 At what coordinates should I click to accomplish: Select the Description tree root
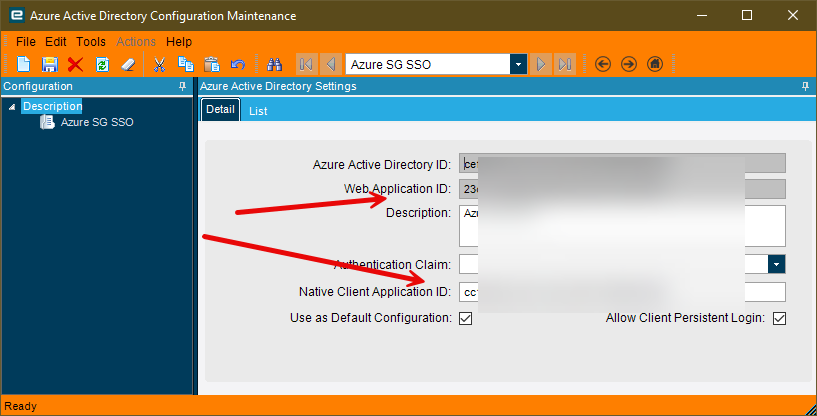52,106
